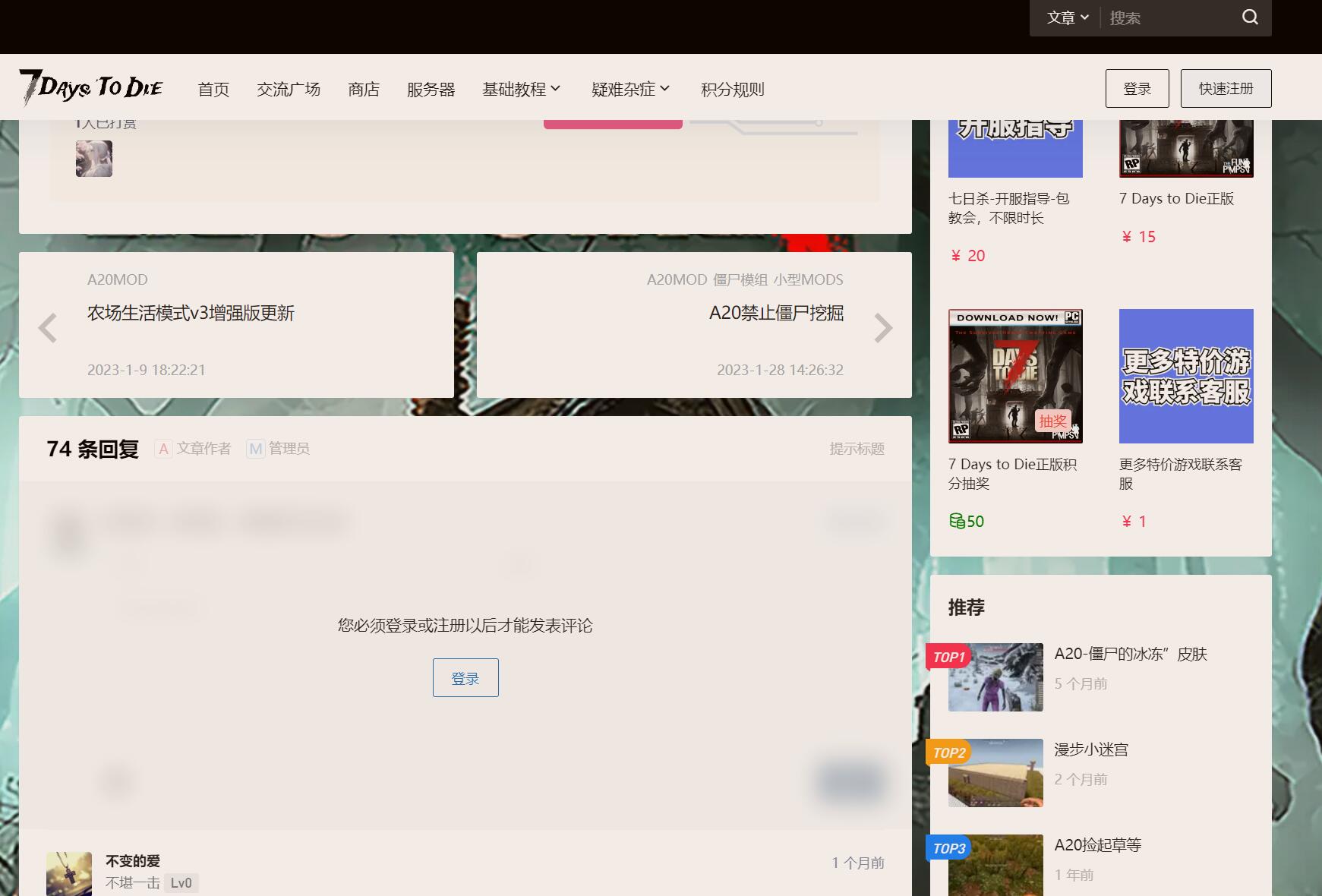Screen dimensions: 1322x896
Task: Open the 不变的爱 username link
Action: 133,861
